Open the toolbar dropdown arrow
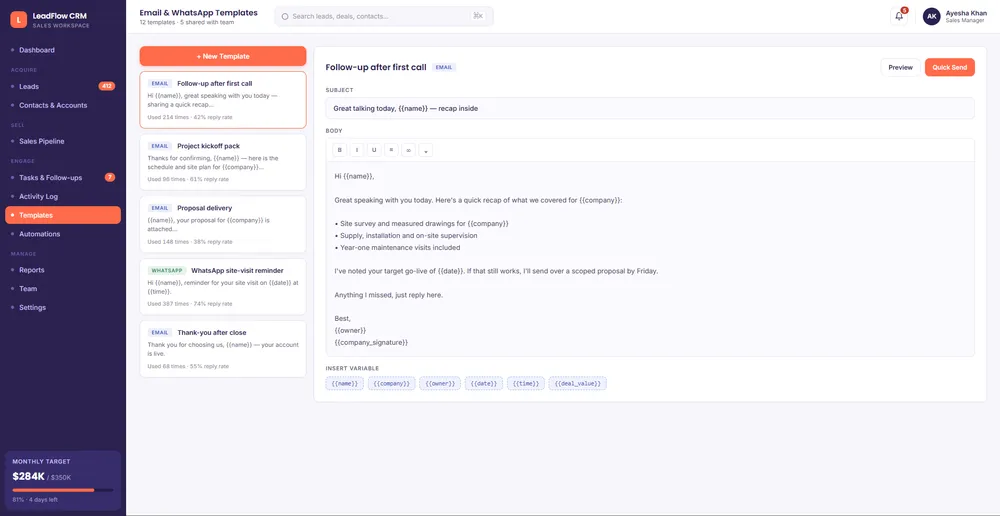The height and width of the screenshot is (516, 1000). point(426,151)
